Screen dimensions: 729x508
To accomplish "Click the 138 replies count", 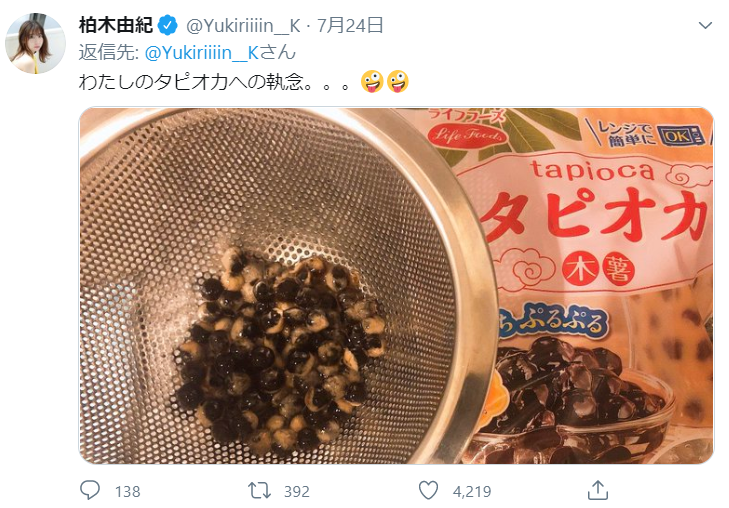I will (x=127, y=492).
